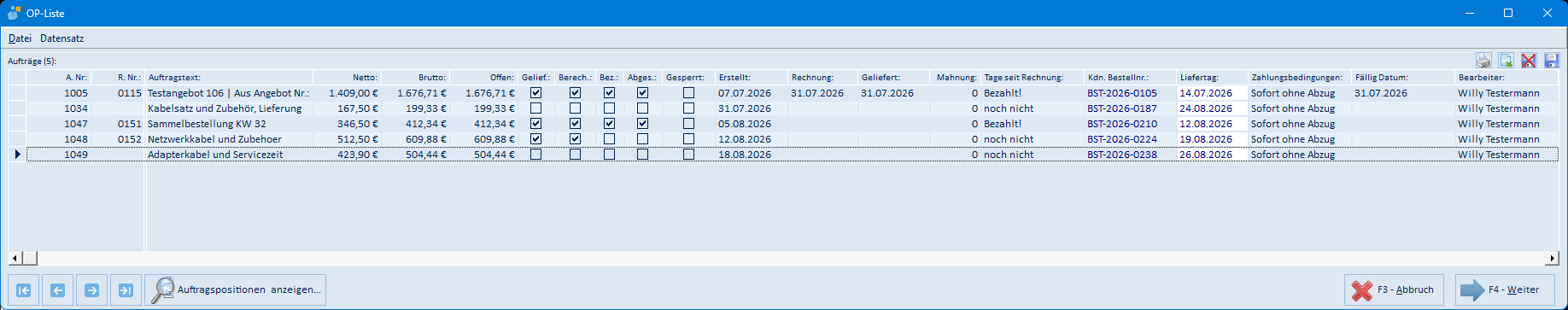
Task: Toggle Bez. checkbox for order 1034
Action: coord(609,108)
